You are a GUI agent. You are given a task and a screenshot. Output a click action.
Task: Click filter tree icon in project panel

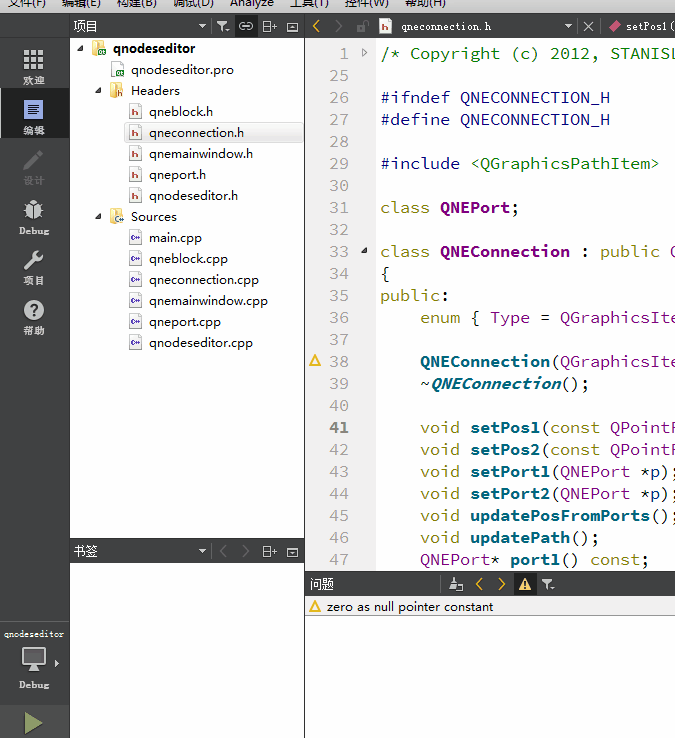point(223,26)
